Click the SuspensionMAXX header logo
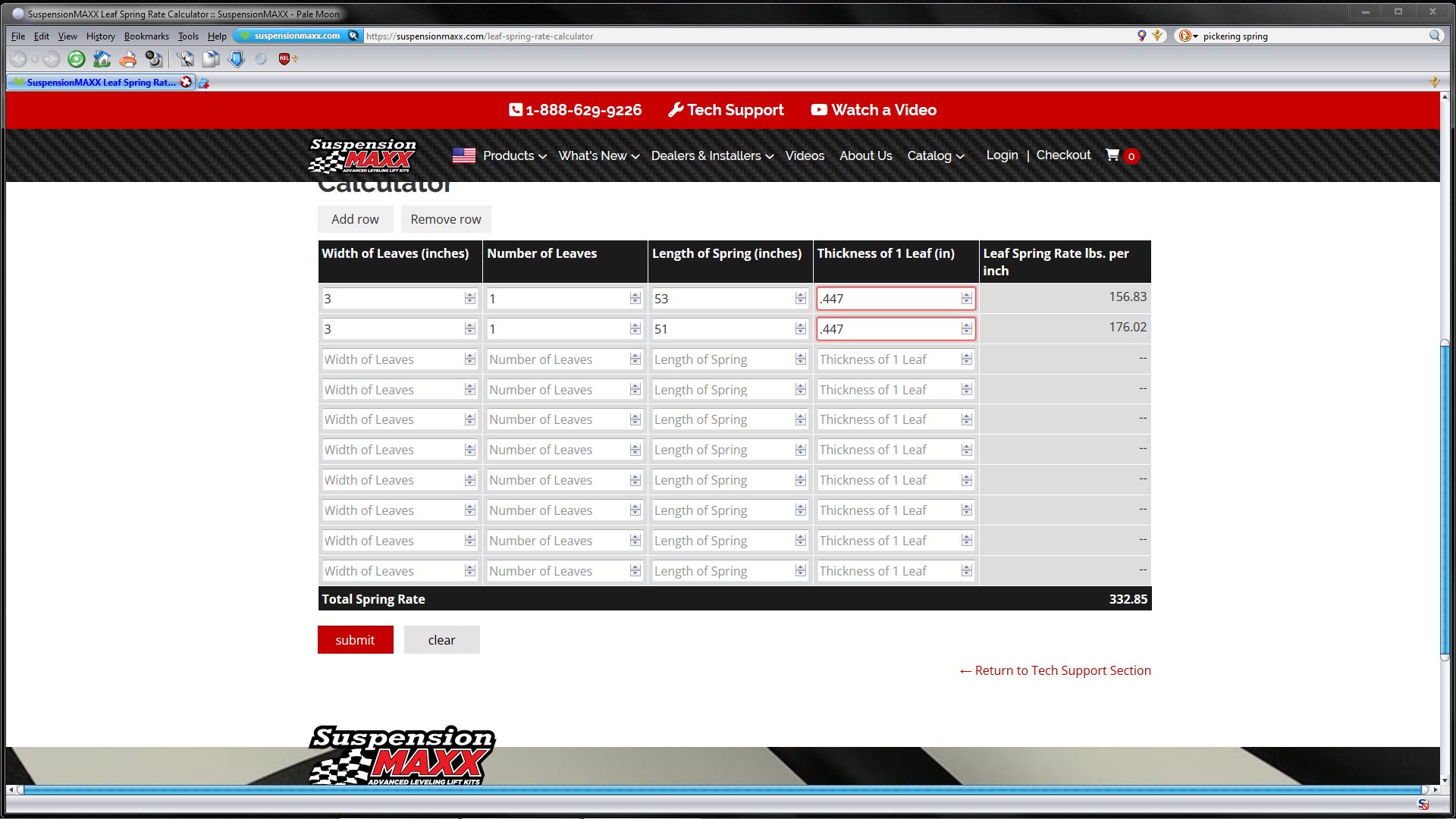1456x819 pixels. pos(362,155)
